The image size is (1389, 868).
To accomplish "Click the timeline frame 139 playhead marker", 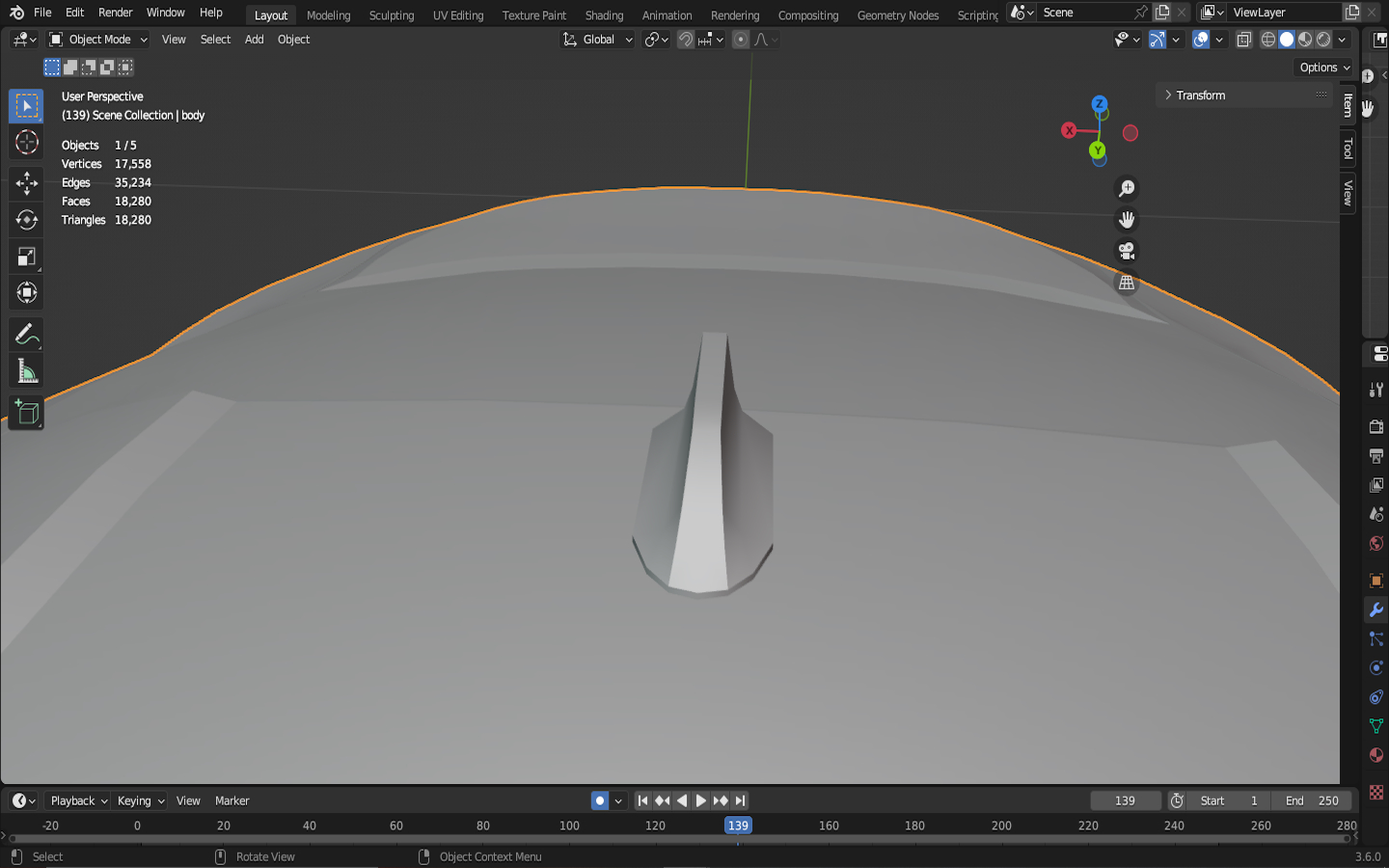I will pos(738,826).
